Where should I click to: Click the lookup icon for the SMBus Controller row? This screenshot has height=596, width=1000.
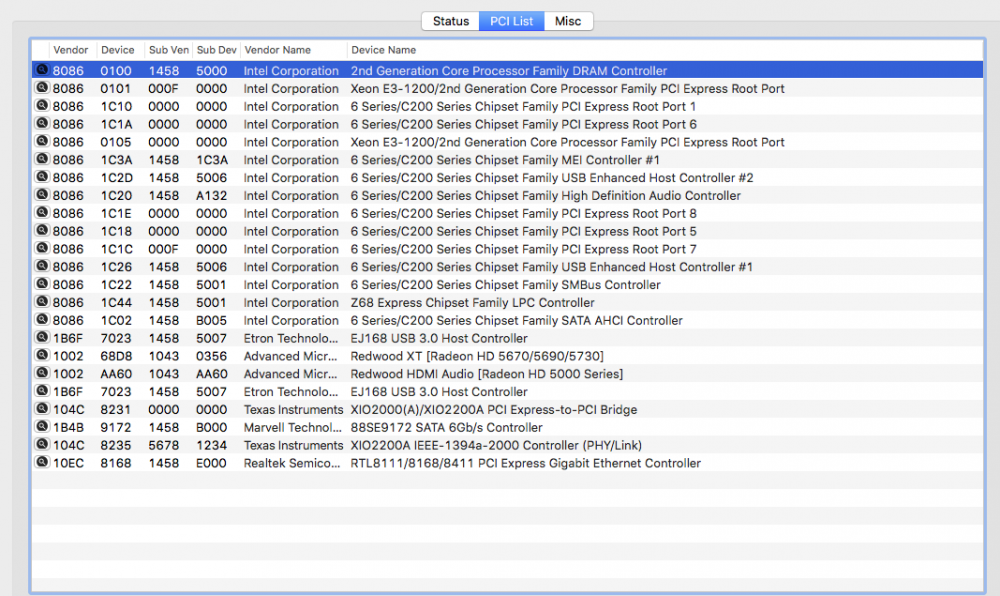[42, 284]
